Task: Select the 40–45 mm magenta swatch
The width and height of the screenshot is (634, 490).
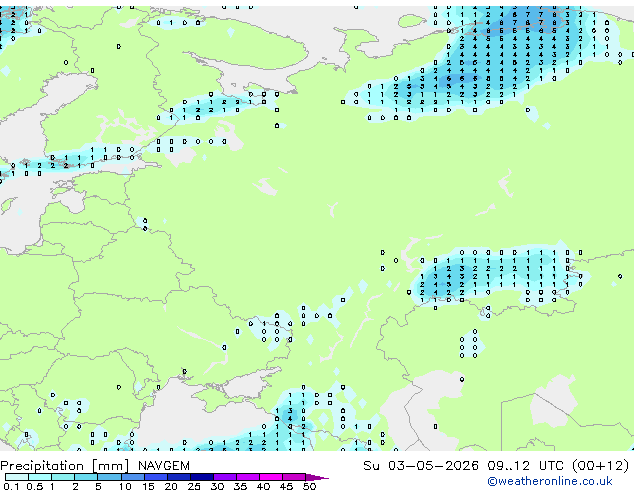Action: coord(271,477)
